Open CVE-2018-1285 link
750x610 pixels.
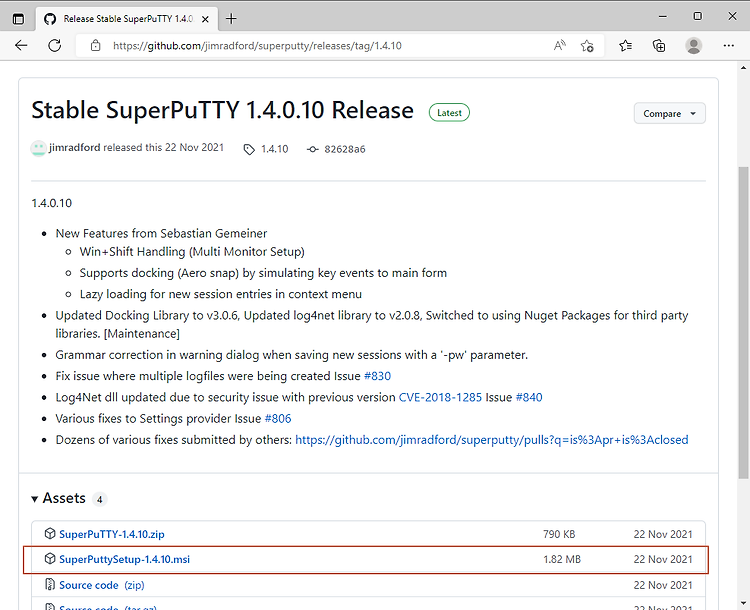(x=440, y=397)
